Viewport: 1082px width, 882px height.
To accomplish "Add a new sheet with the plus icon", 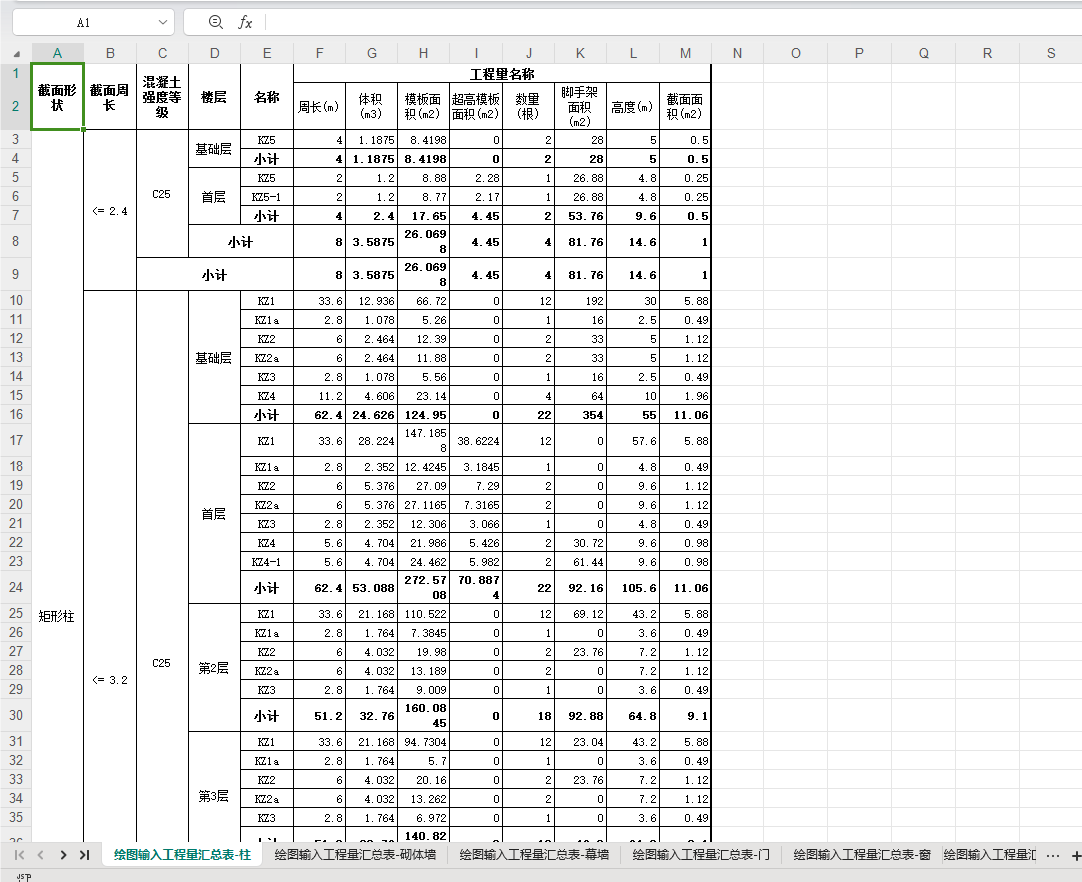I will tap(1075, 856).
